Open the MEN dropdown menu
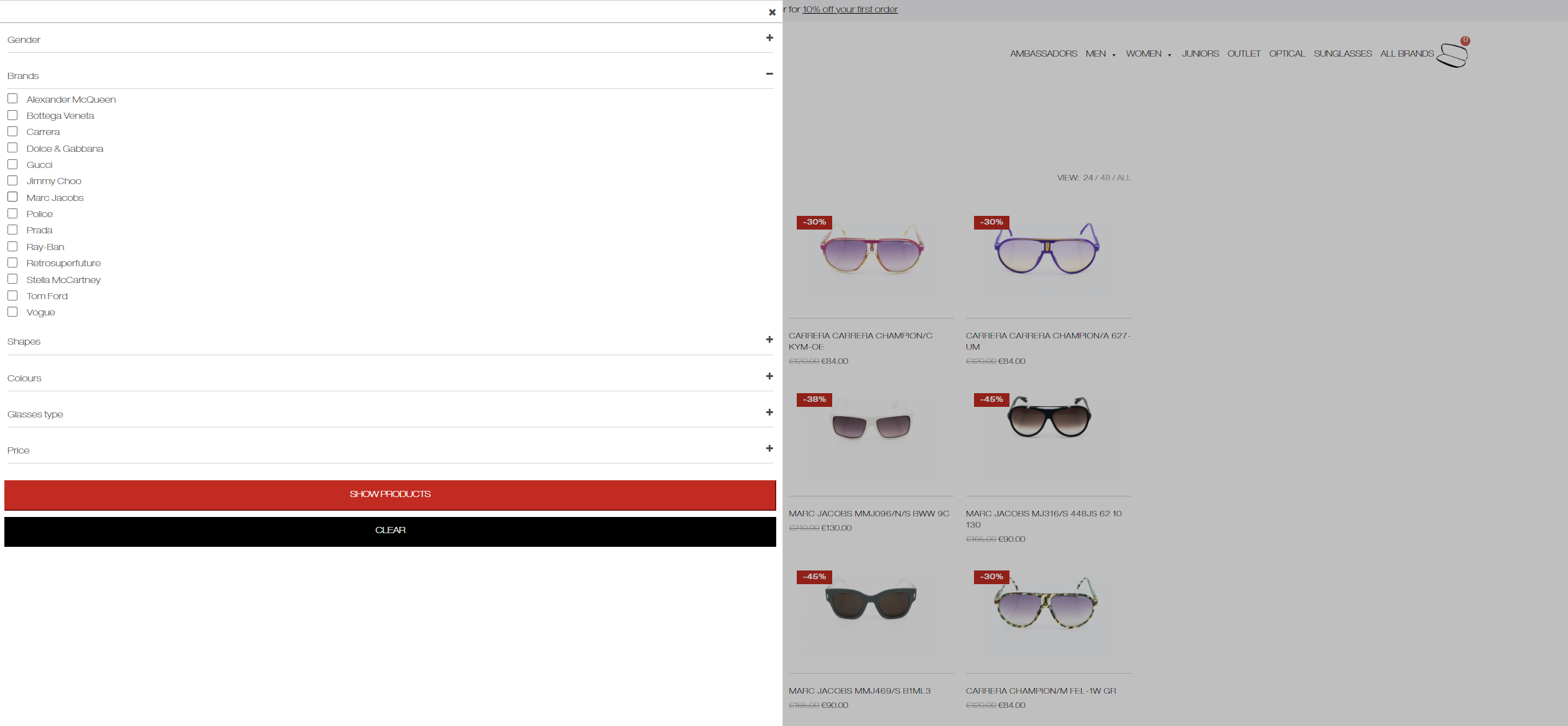The width and height of the screenshot is (1568, 726). pyautogui.click(x=1100, y=54)
